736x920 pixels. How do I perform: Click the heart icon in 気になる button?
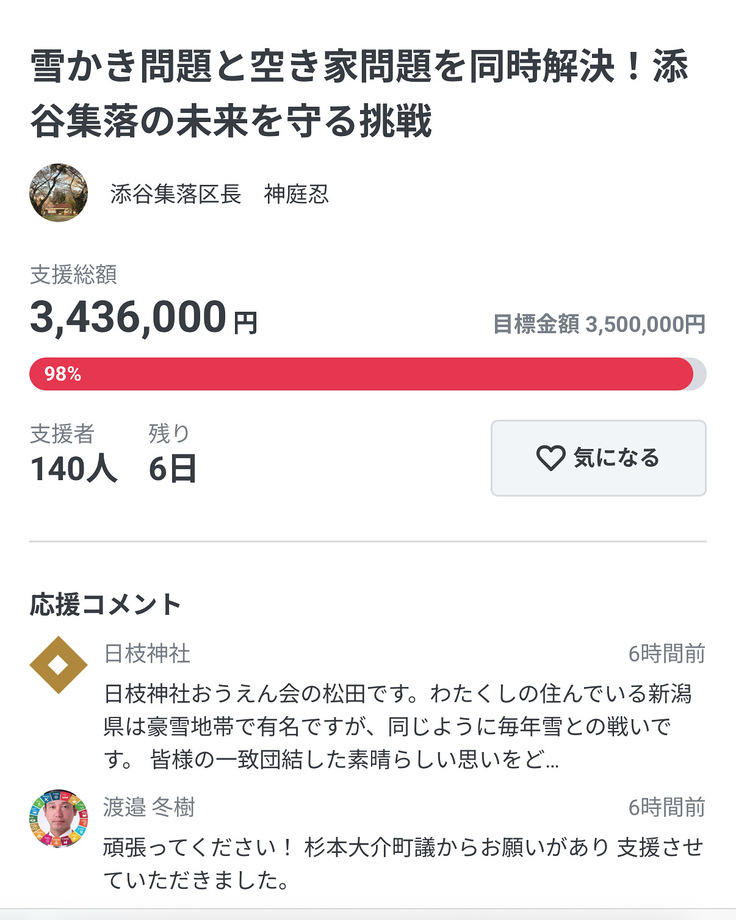click(x=551, y=458)
